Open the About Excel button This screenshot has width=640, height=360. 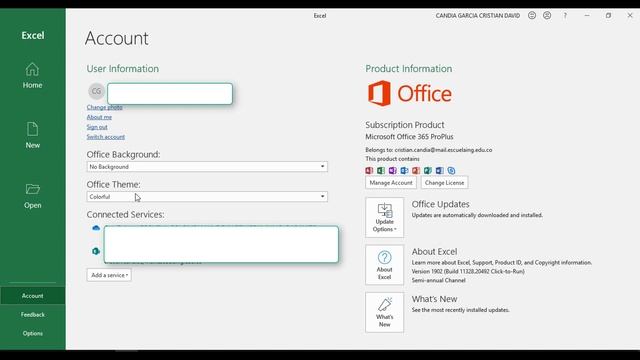pos(384,265)
